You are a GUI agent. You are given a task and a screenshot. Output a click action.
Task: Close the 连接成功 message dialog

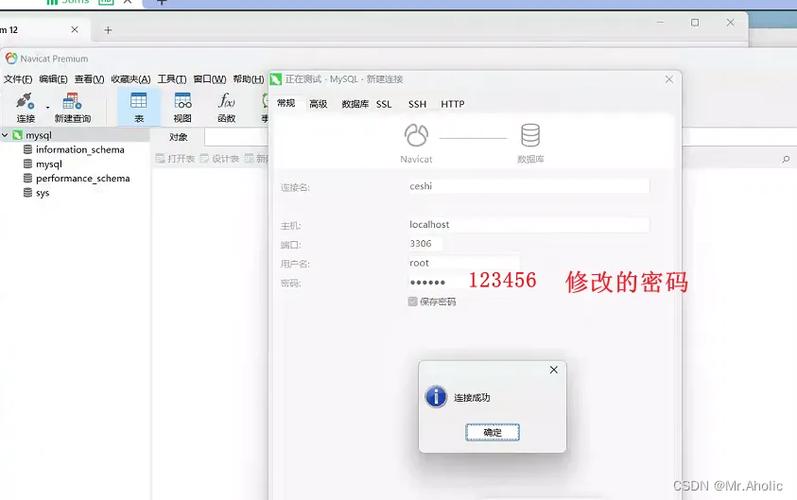pyautogui.click(x=554, y=370)
